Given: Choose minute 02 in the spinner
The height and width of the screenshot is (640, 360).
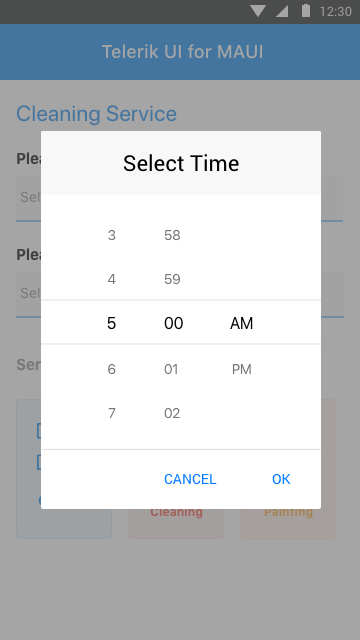Looking at the screenshot, I should tap(172, 413).
